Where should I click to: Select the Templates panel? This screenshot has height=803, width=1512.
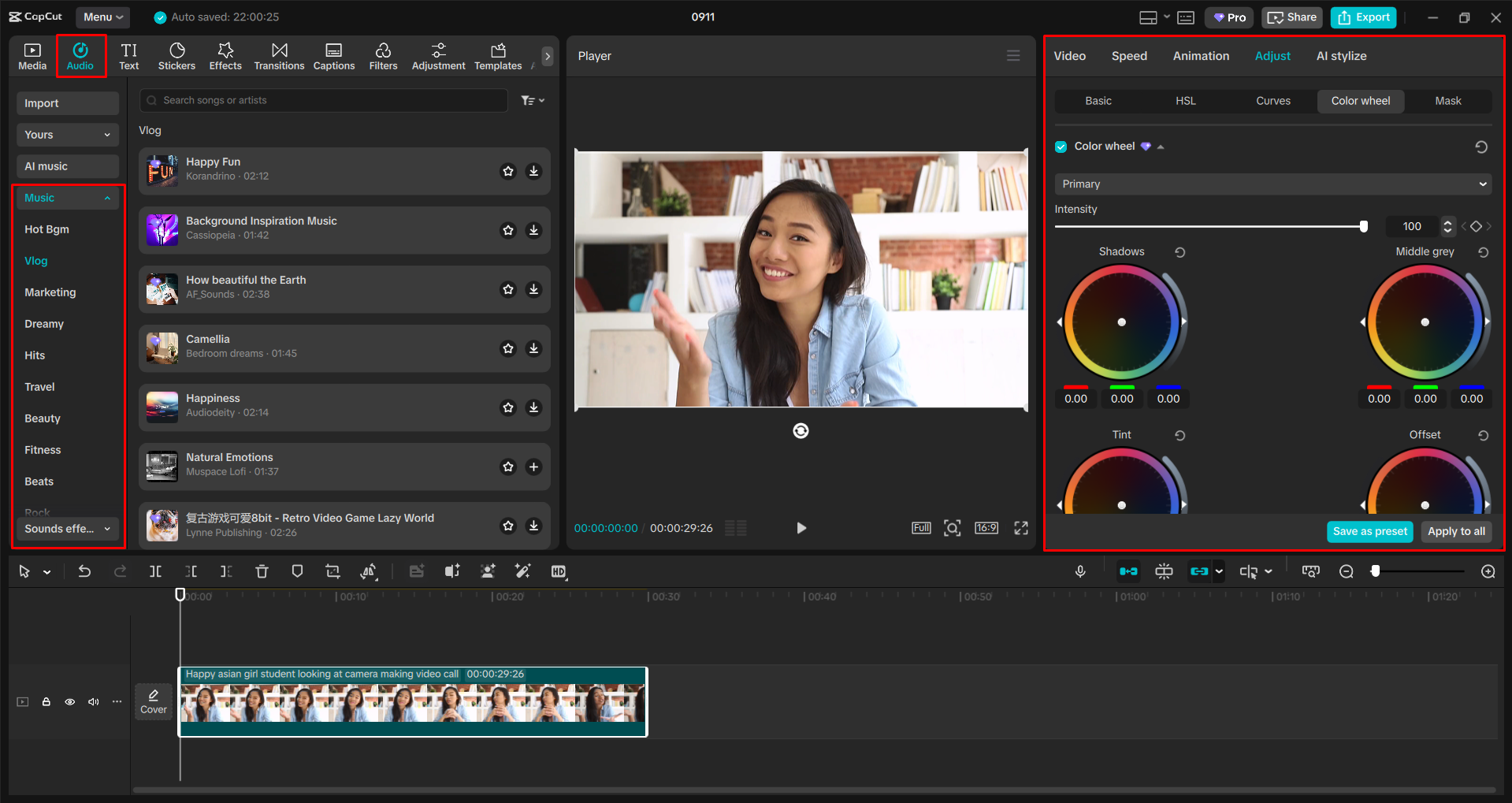tap(497, 55)
